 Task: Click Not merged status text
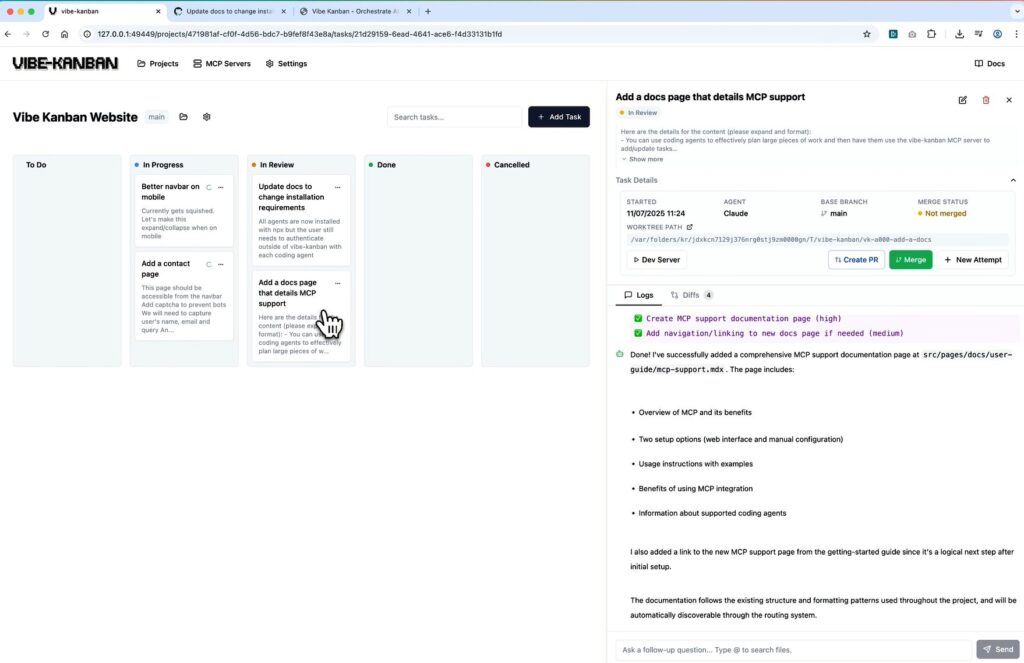pos(945,214)
